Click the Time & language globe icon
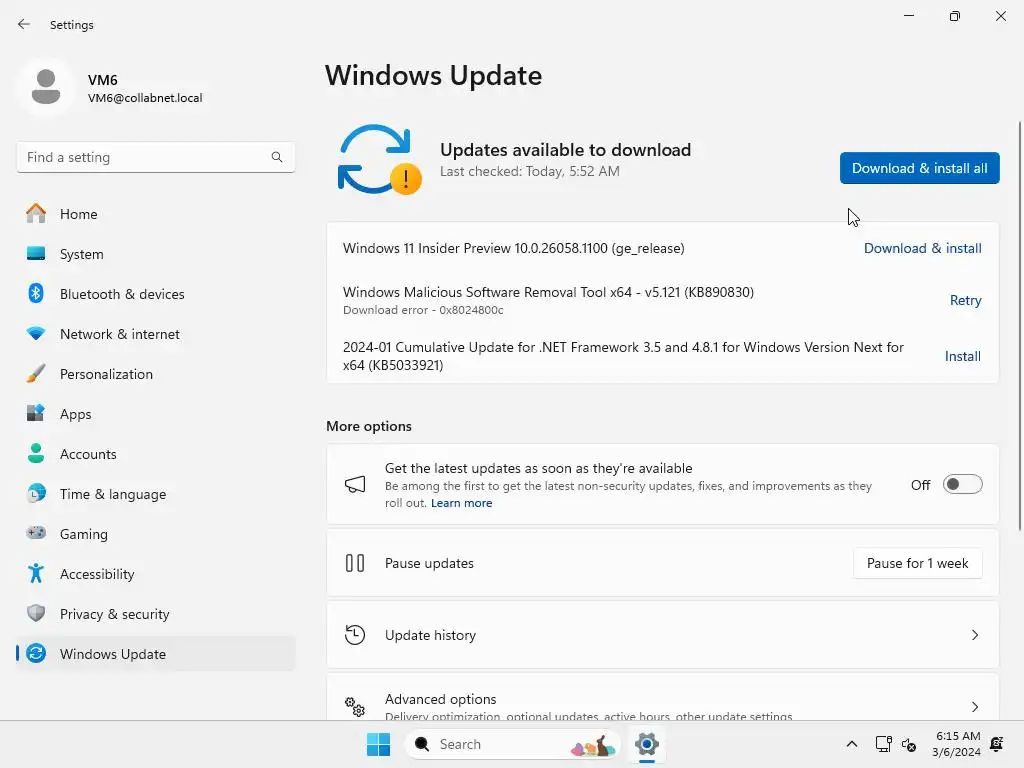The height and width of the screenshot is (768, 1024). tap(36, 494)
